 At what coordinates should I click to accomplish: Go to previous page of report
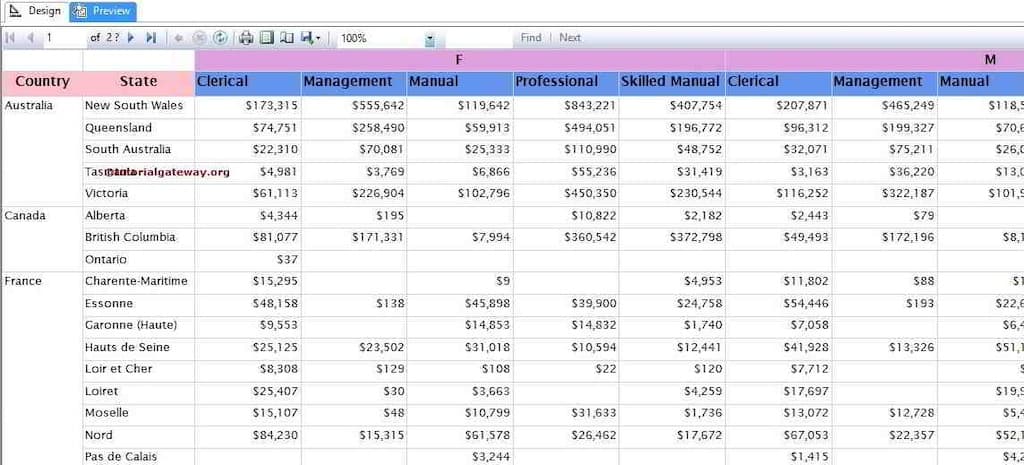click(30, 38)
